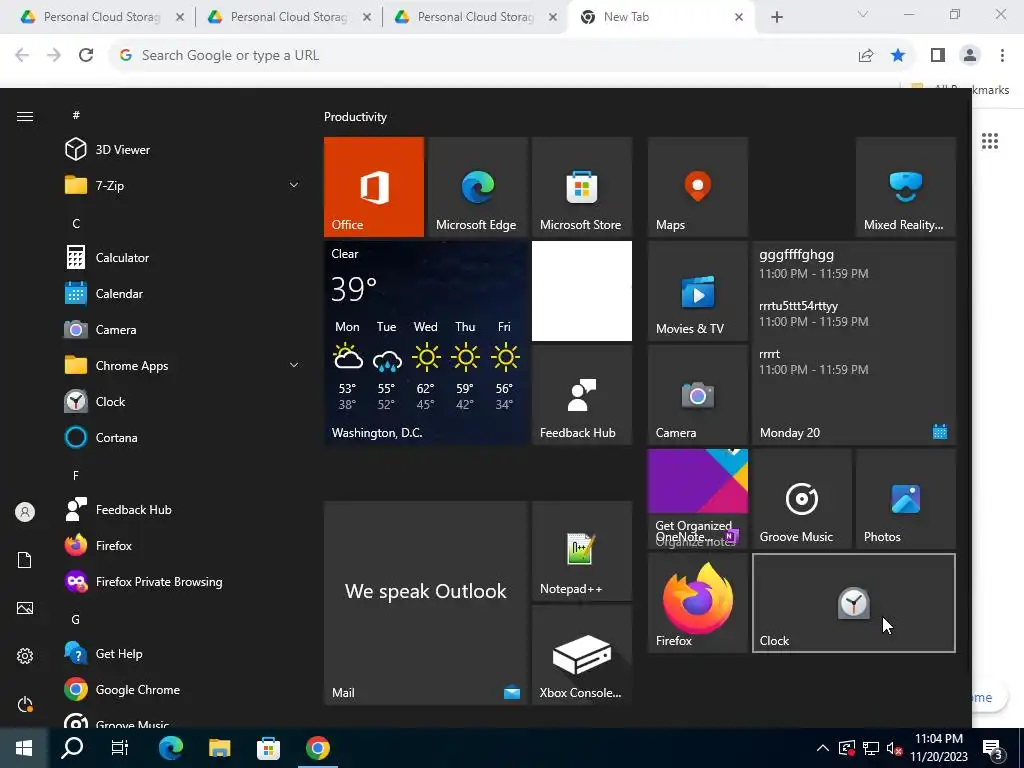The width and height of the screenshot is (1024, 768).
Task: Open Chrome three-dot menu
Action: click(1002, 56)
